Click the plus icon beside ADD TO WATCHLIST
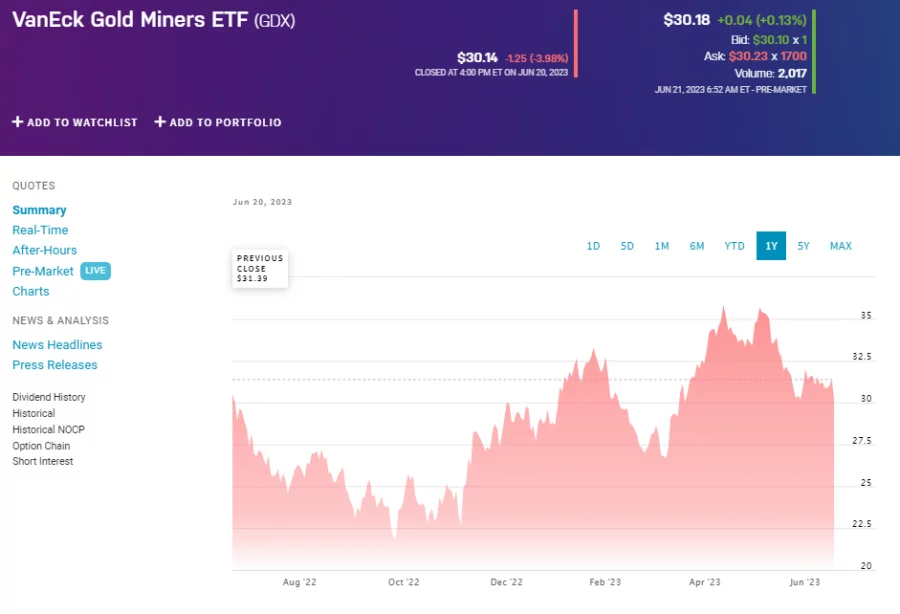This screenshot has width=900, height=614. 17,122
